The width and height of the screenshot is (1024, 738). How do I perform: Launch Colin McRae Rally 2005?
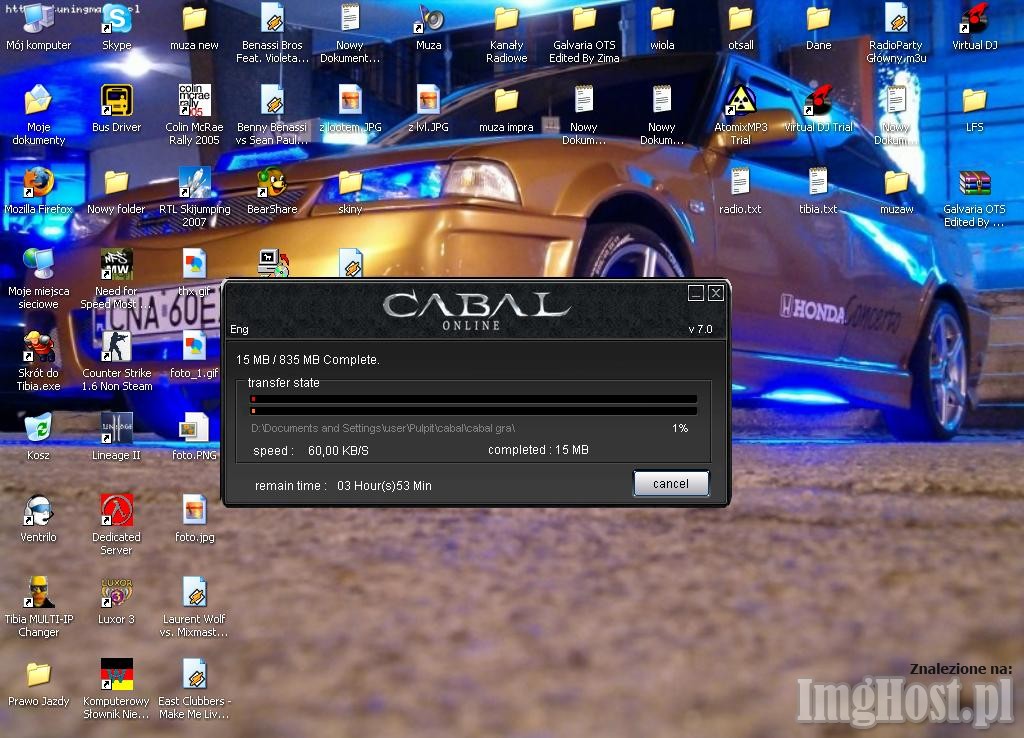click(194, 101)
